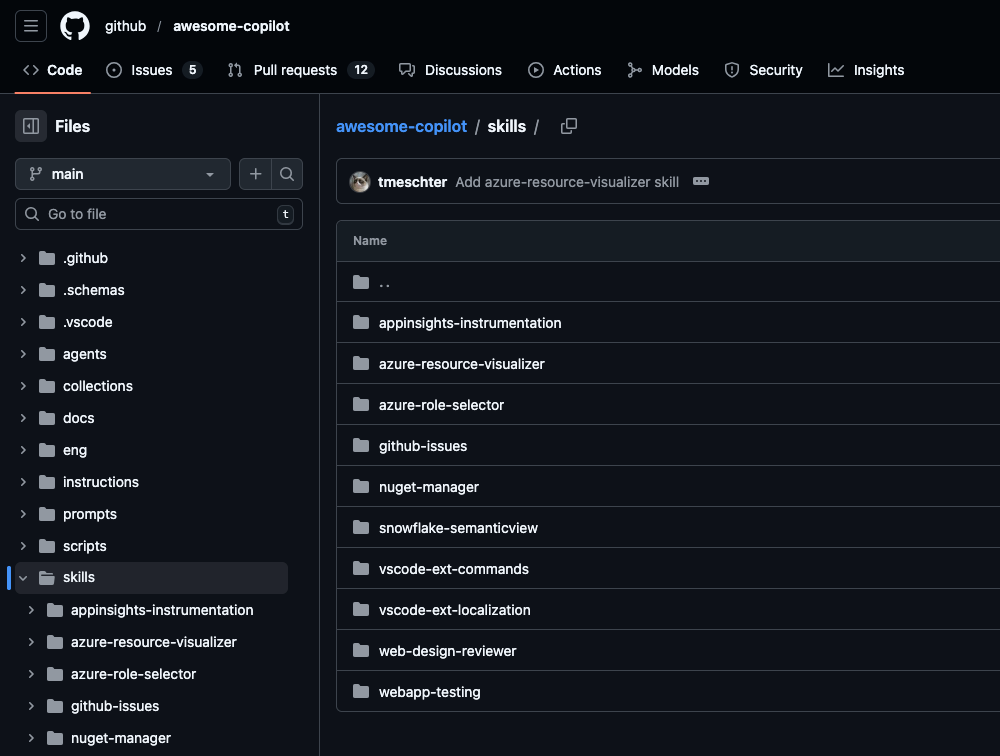Open the web-design-reviewer folder link
The image size is (1000, 756).
point(448,651)
